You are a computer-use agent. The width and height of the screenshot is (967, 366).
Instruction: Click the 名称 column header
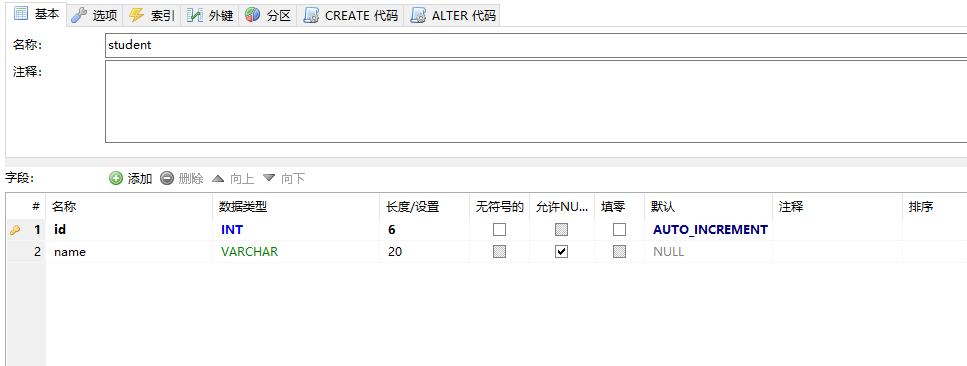coord(130,207)
